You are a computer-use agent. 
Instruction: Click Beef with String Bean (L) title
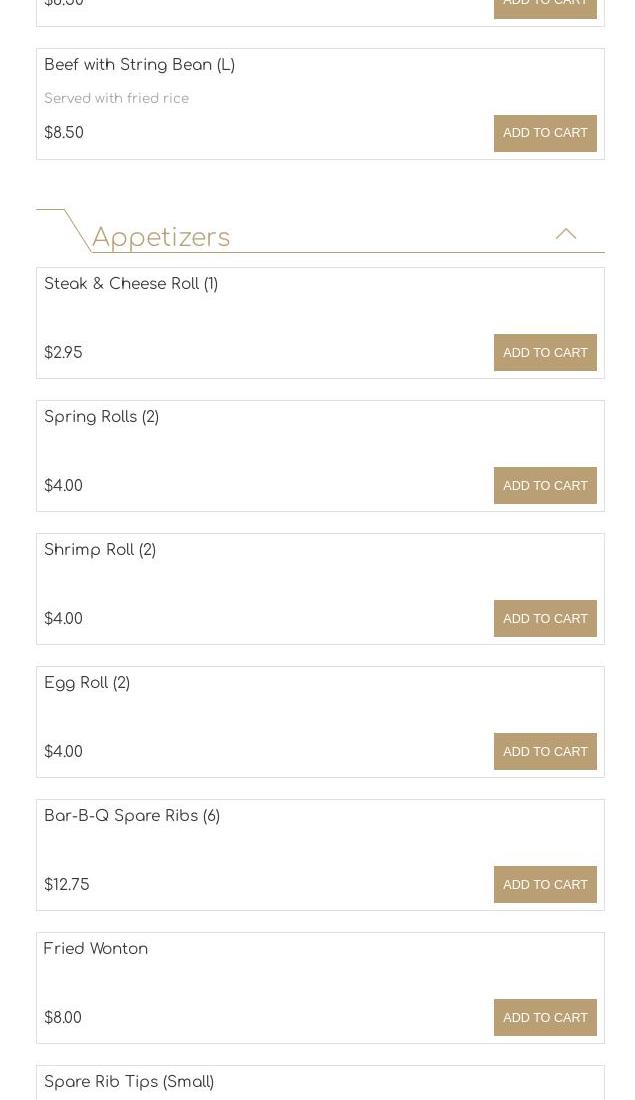point(140,65)
